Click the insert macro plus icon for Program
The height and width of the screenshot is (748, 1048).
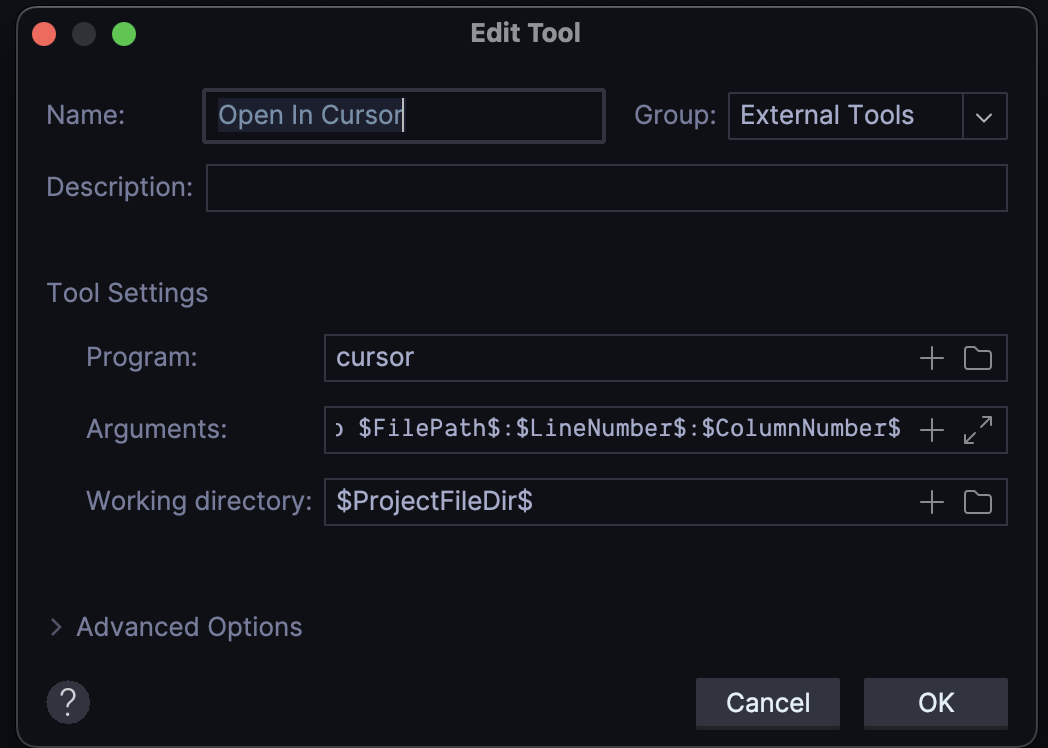click(931, 358)
